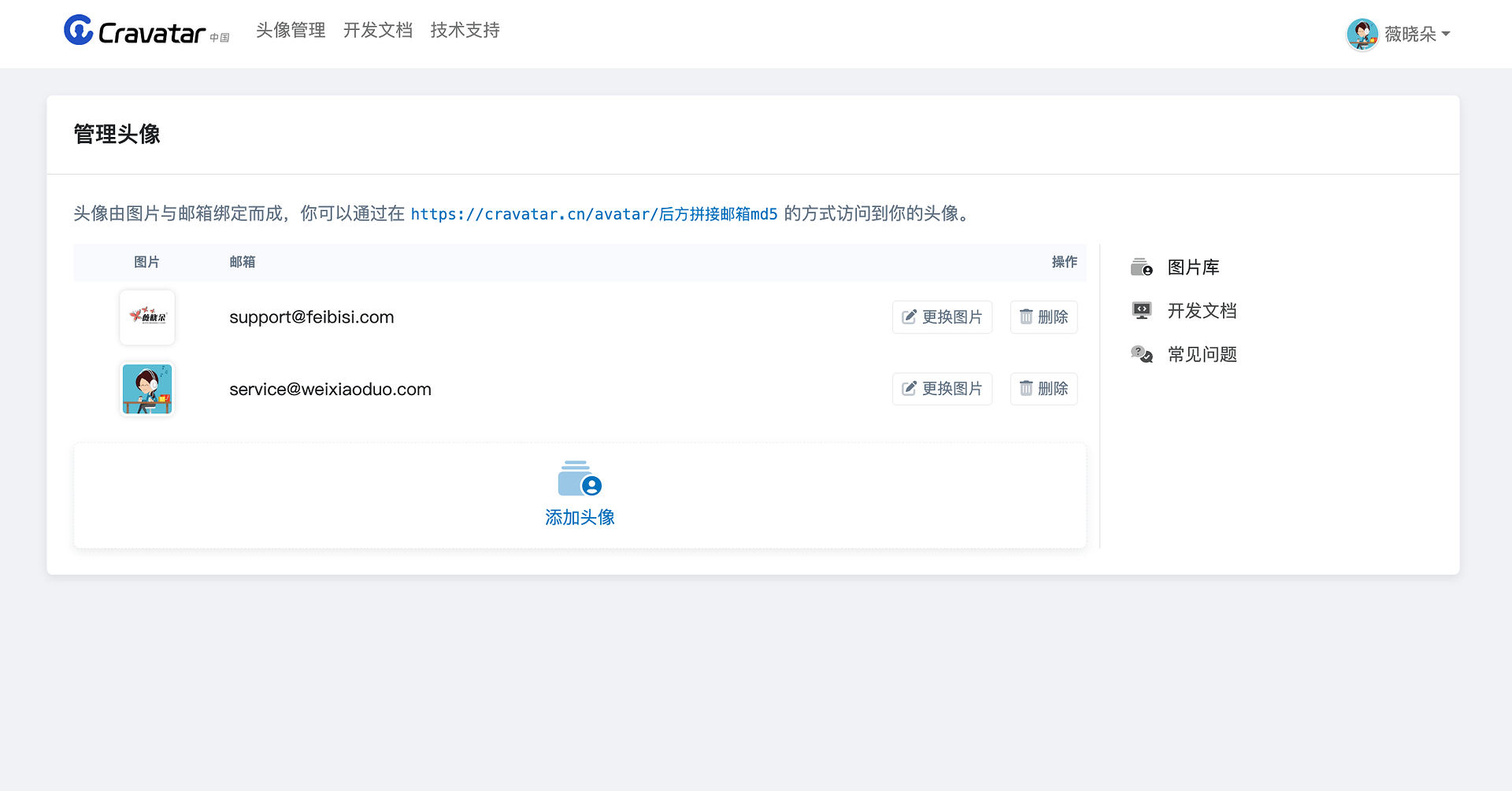Open 图片库 text link in sidebar
This screenshot has width=1512, height=791.
[x=1193, y=268]
